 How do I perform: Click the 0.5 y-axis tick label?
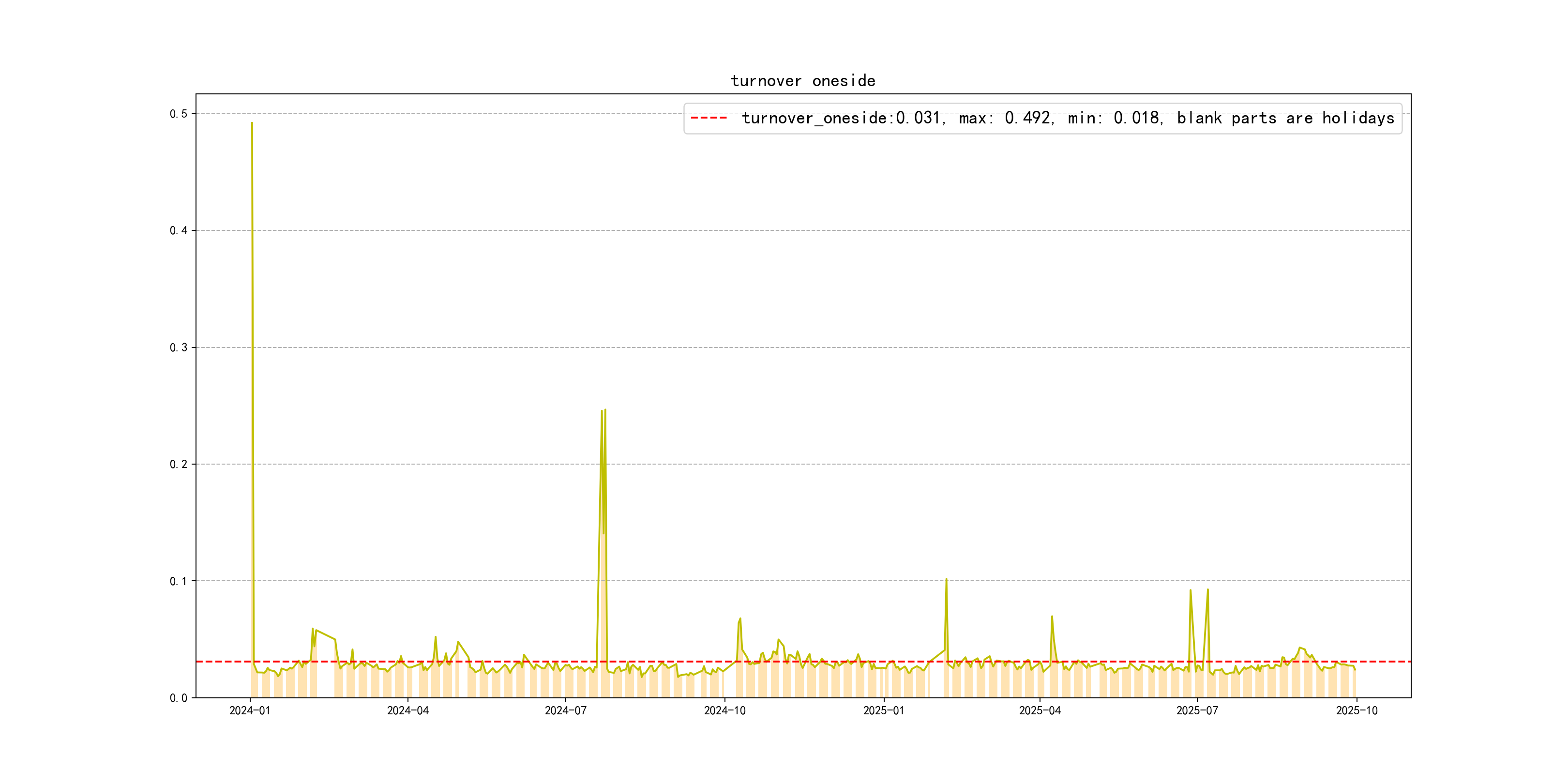coord(179,114)
